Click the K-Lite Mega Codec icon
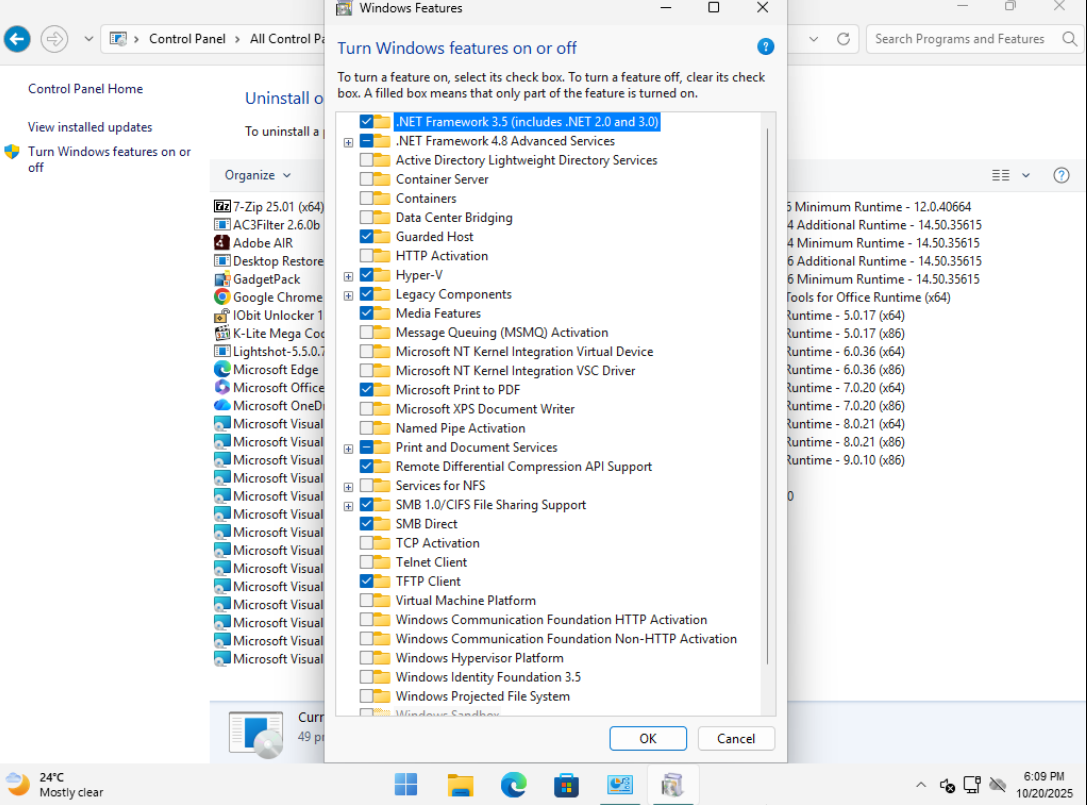Image resolution: width=1087 pixels, height=805 pixels. click(222, 333)
